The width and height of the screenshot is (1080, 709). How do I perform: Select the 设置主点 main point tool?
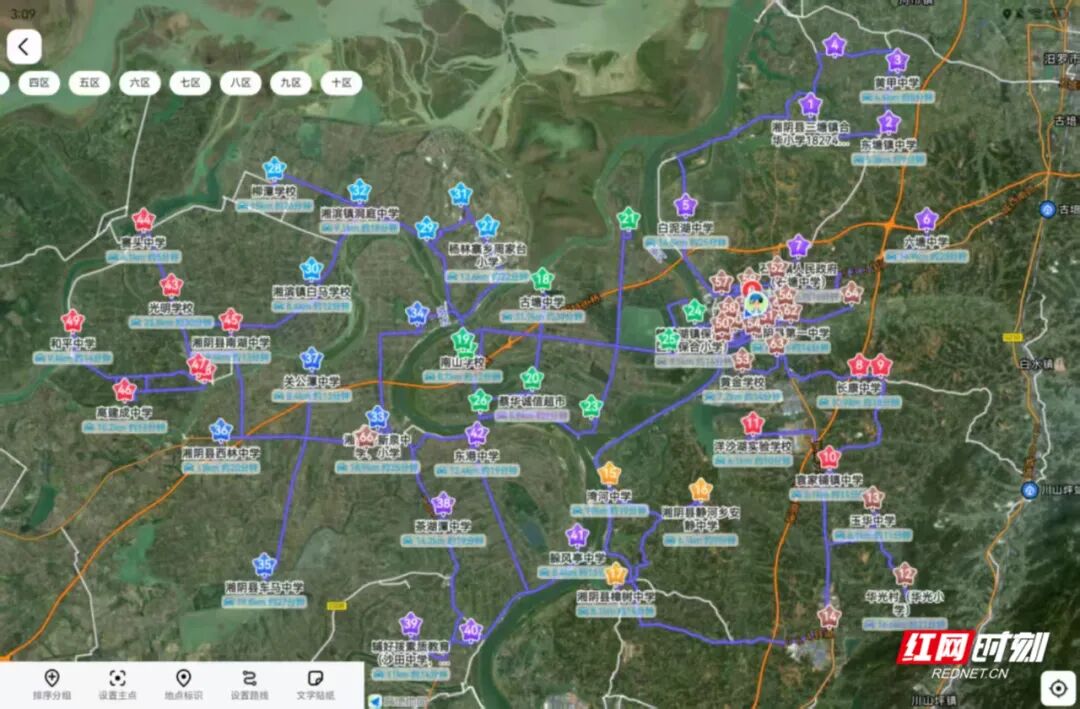click(118, 684)
